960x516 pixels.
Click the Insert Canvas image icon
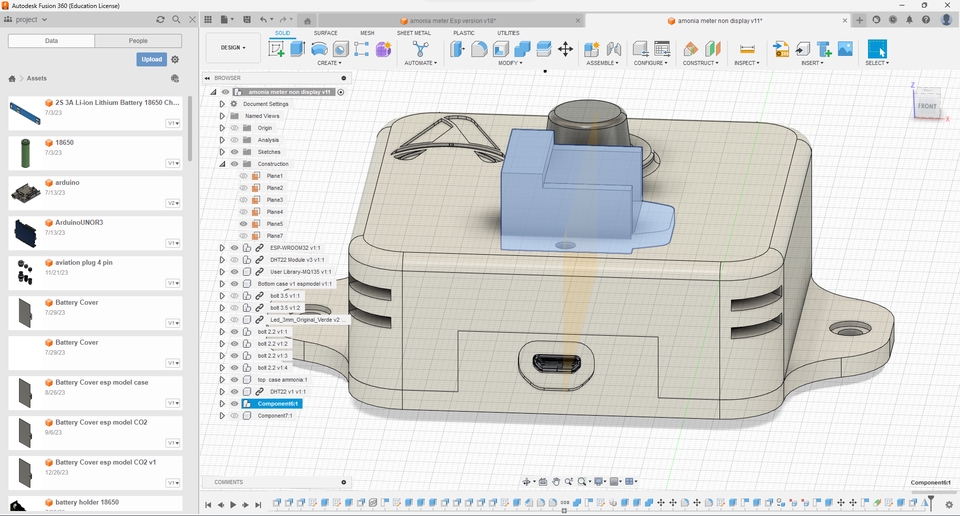pos(845,49)
